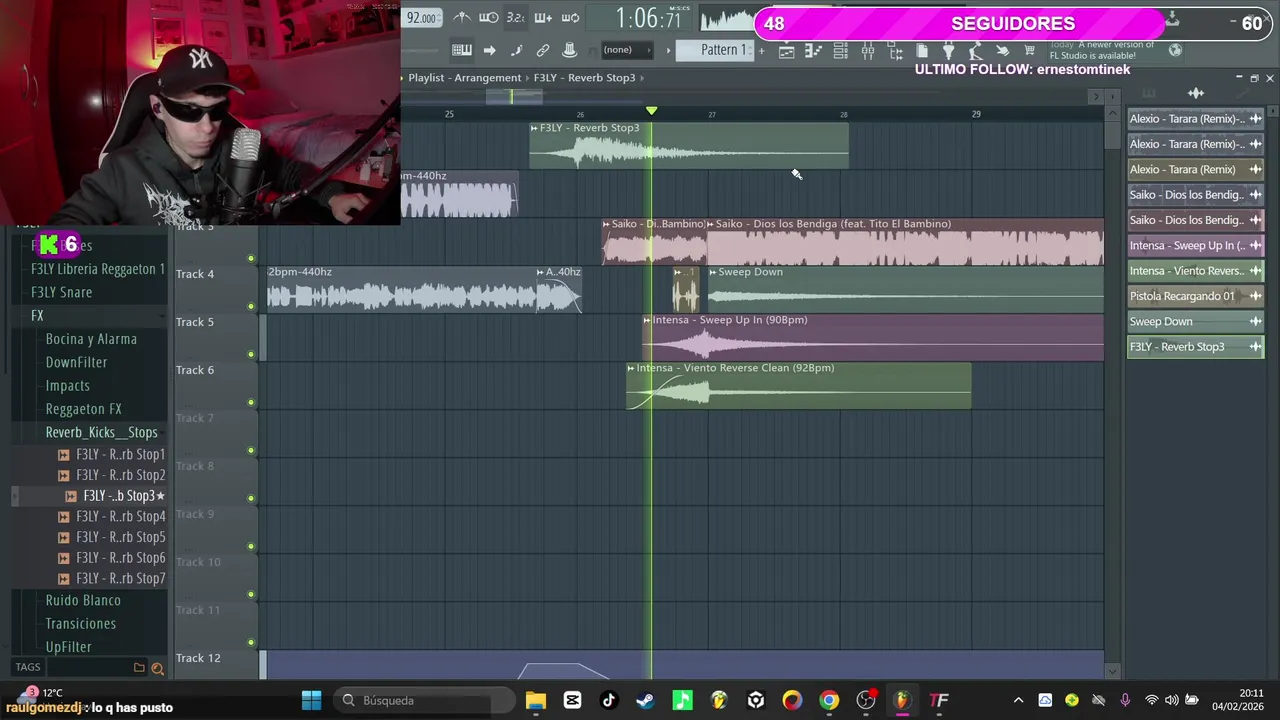This screenshot has width=1280, height=720.
Task: Open the Pattern 1 selector
Action: click(713, 50)
